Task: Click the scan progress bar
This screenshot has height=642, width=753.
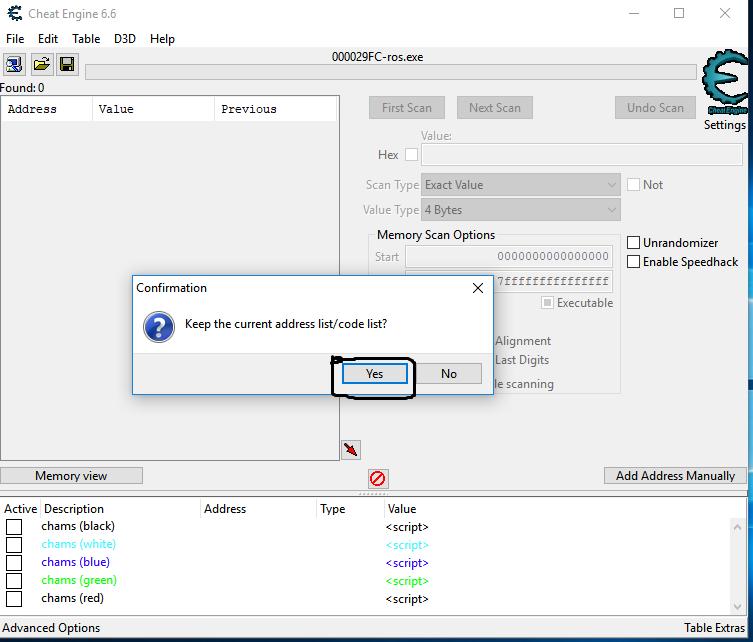Action: (391, 73)
